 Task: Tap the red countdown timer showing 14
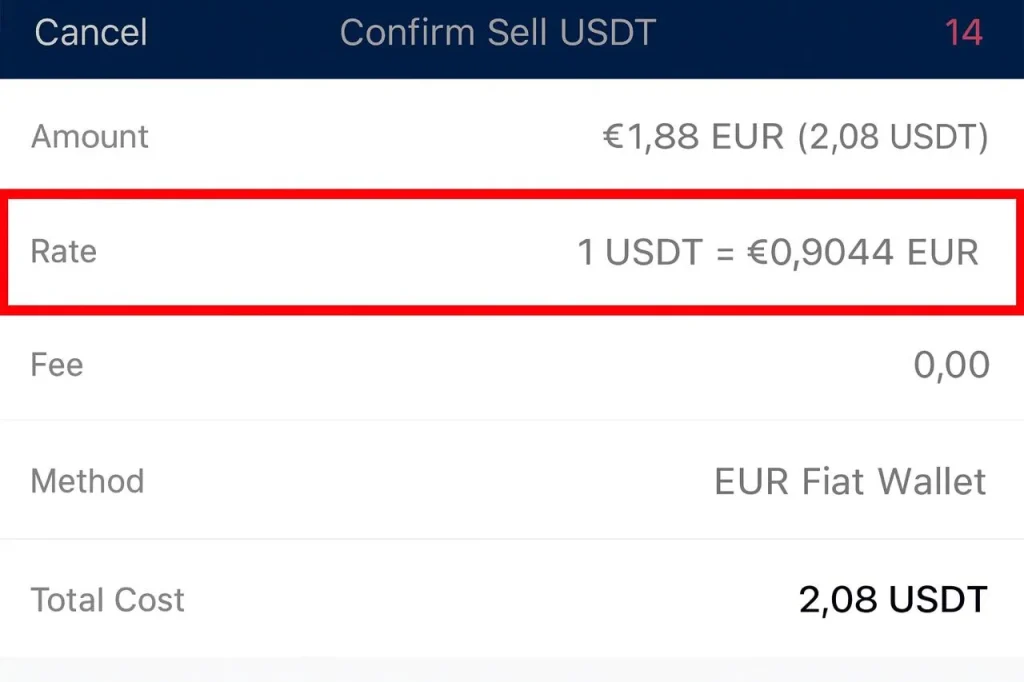pyautogui.click(x=963, y=33)
